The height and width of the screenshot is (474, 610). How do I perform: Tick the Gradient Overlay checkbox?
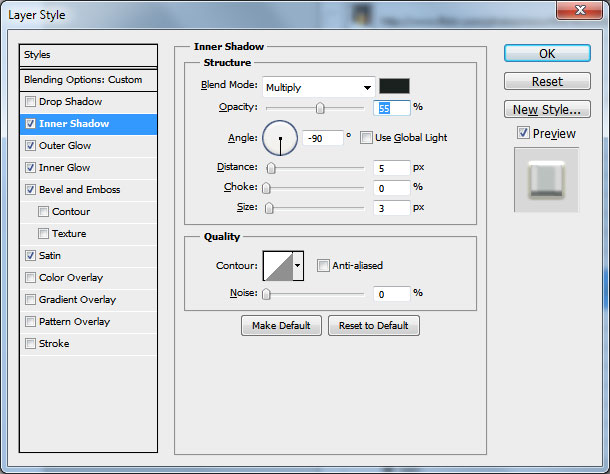[30, 300]
